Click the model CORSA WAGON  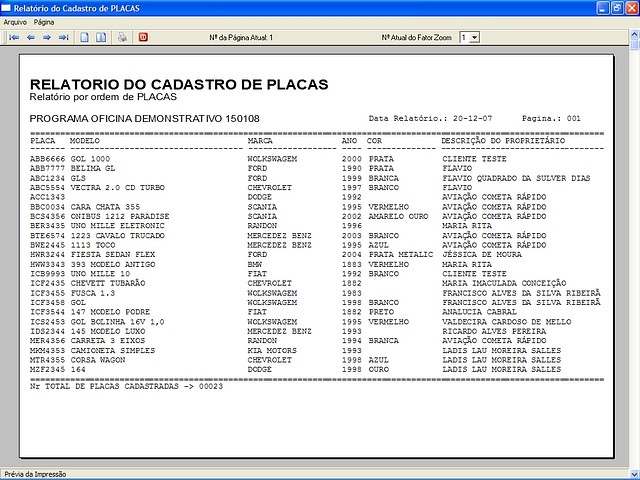pyautogui.click(x=98, y=360)
